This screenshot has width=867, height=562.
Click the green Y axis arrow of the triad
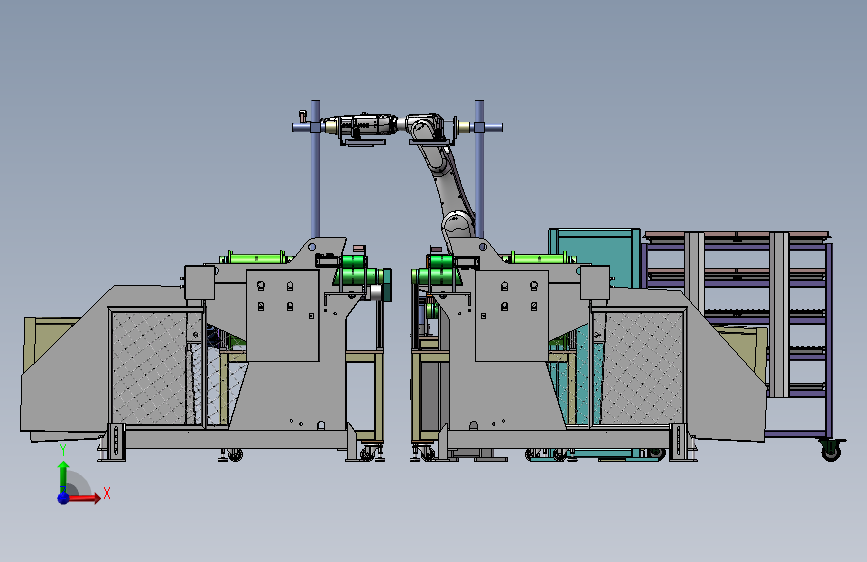pyautogui.click(x=64, y=476)
